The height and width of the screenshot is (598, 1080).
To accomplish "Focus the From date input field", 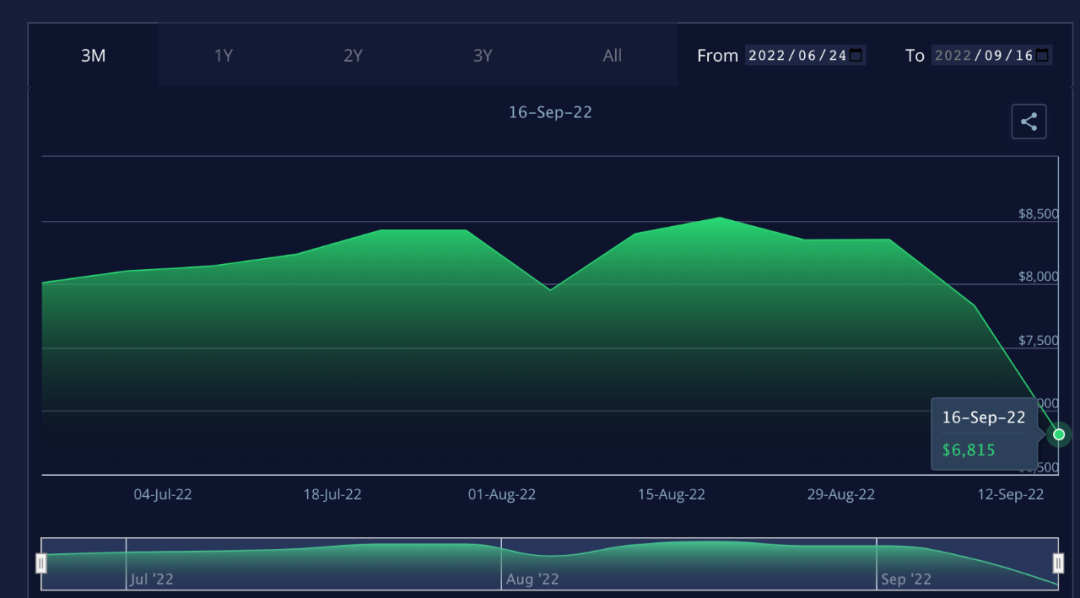I will point(797,55).
